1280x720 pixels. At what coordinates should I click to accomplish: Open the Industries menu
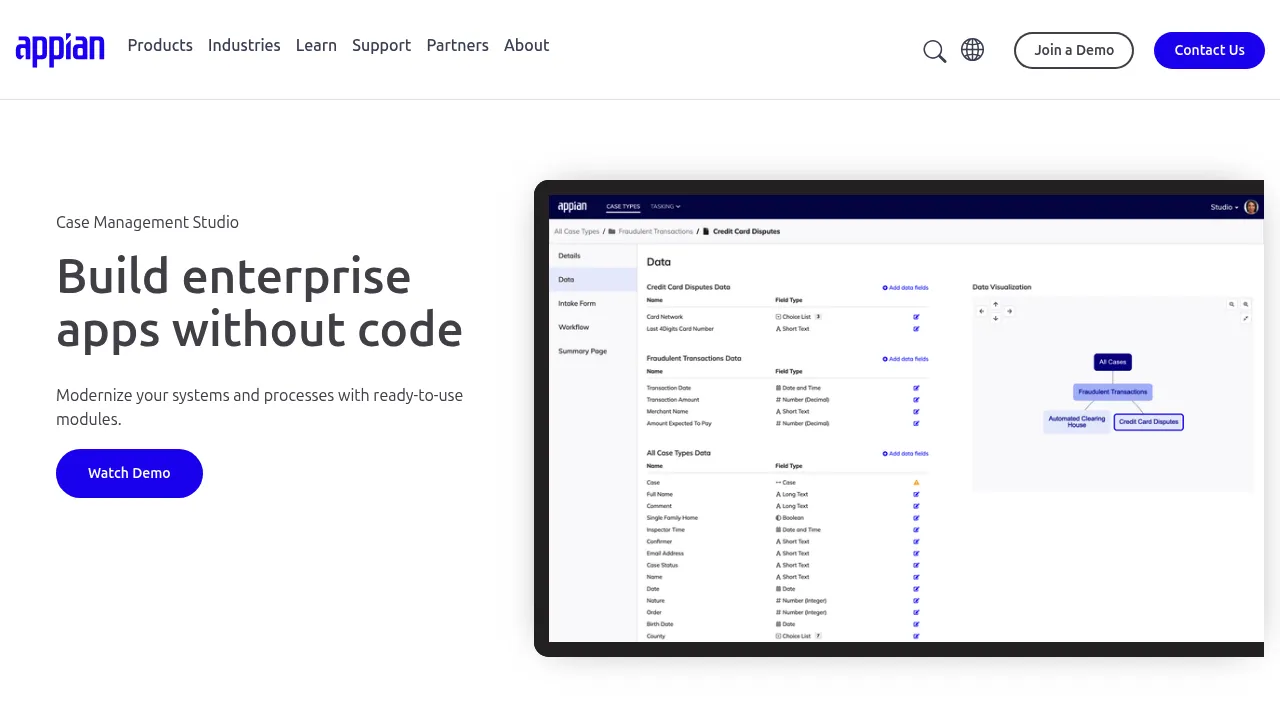coord(244,45)
